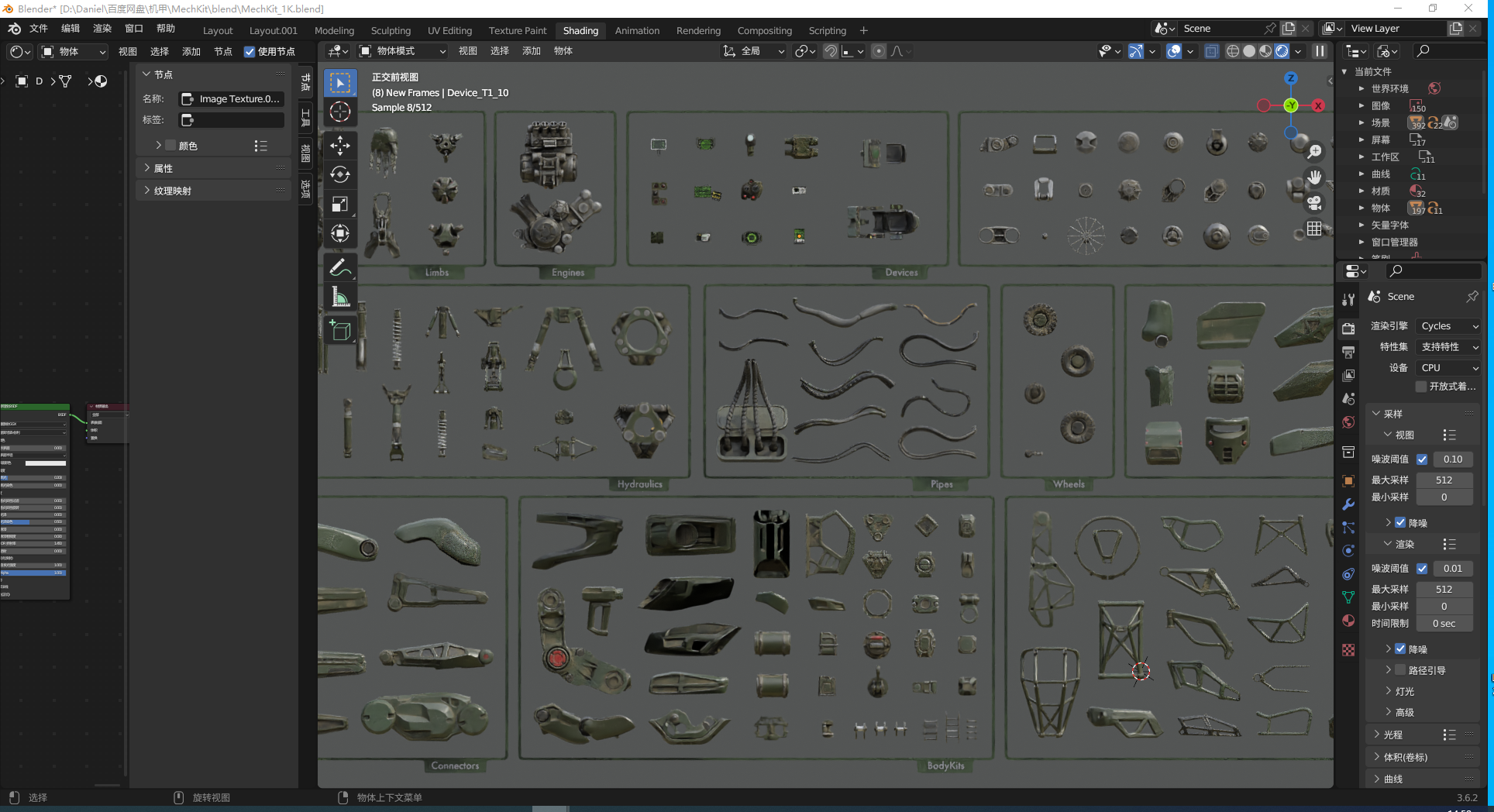Disable viewport 噪波阈值 checkbox
The width and height of the screenshot is (1494, 812).
click(1422, 459)
